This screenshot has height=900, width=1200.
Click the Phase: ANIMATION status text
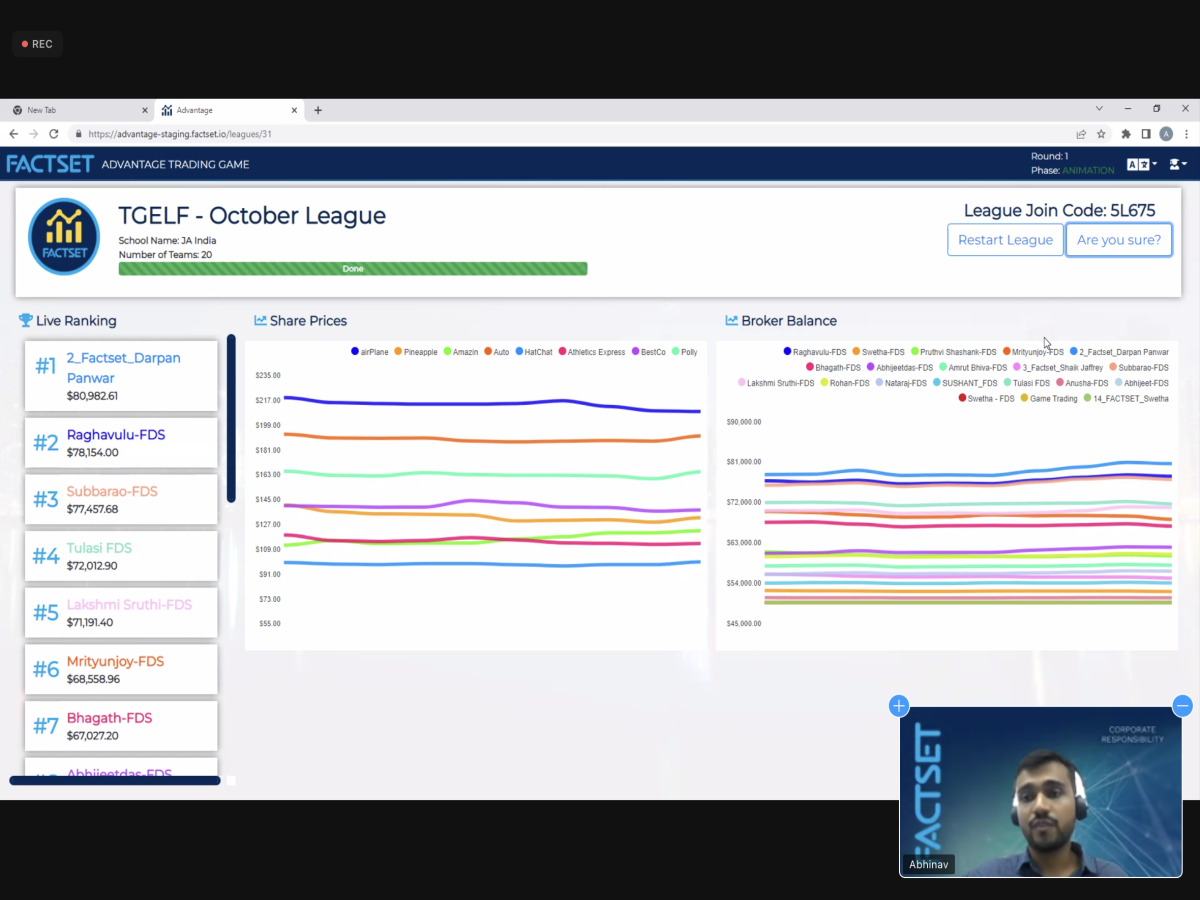[x=1072, y=170]
